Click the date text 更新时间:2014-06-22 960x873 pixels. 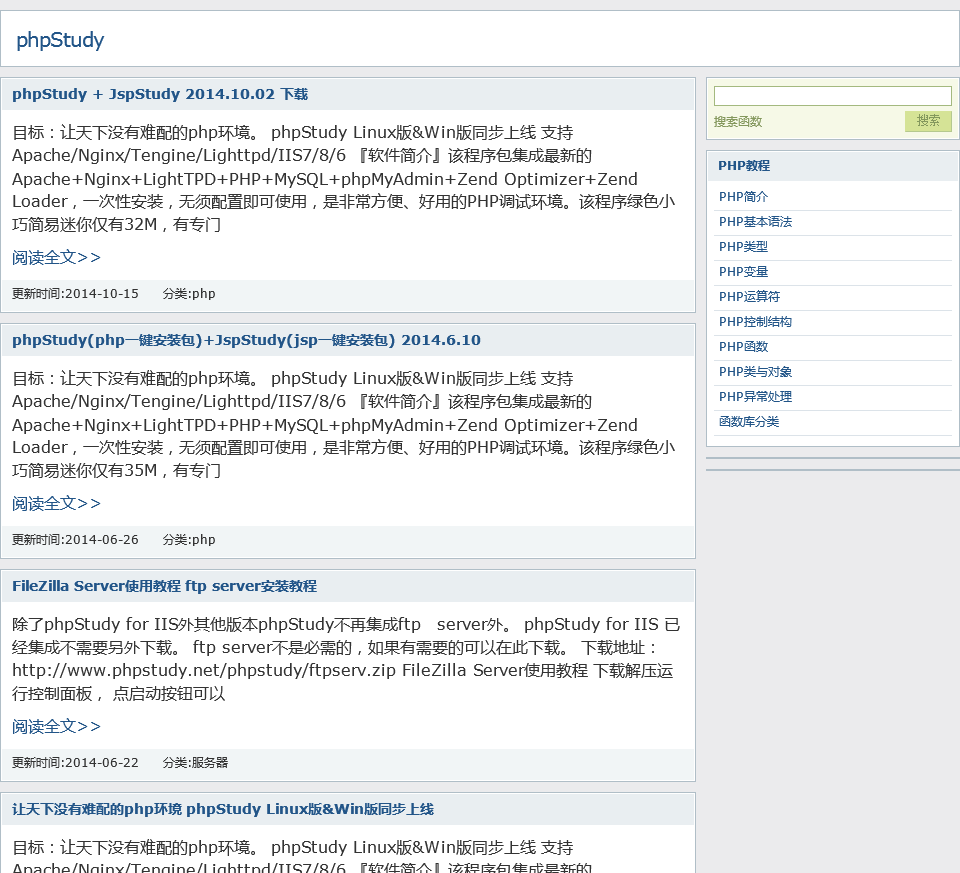point(75,763)
